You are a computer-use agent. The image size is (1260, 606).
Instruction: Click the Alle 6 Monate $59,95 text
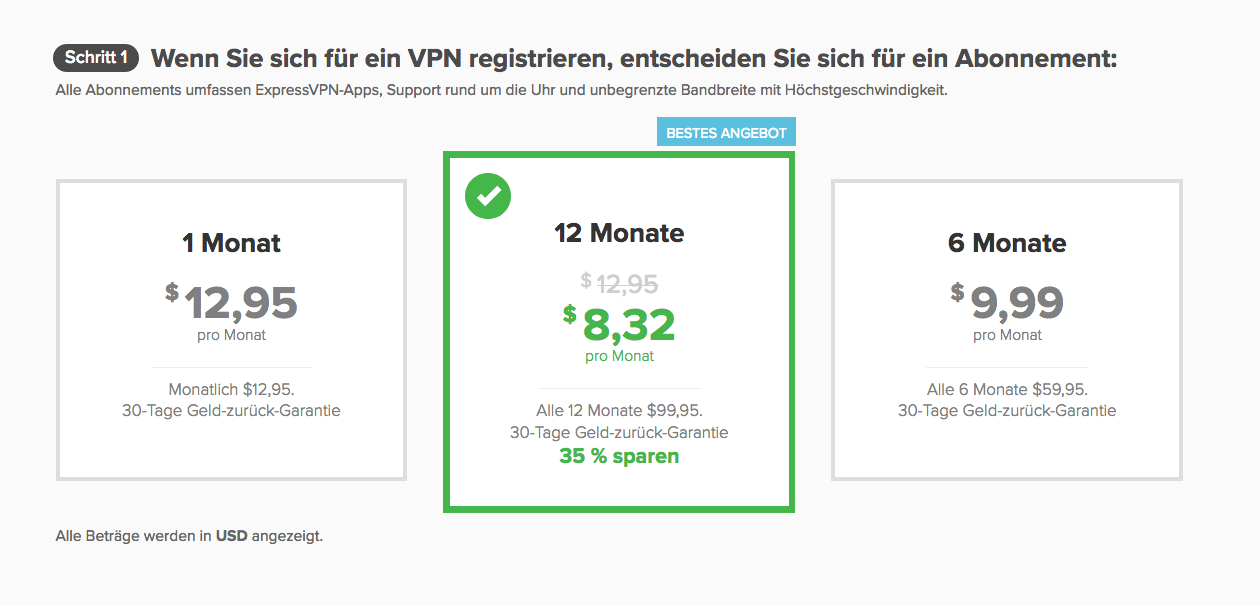click(1007, 389)
